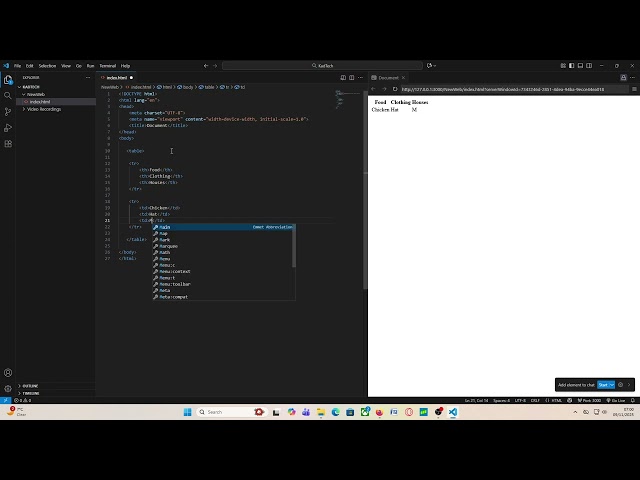Open the File menu
Viewport: 640px width, 480px height.
point(17,65)
